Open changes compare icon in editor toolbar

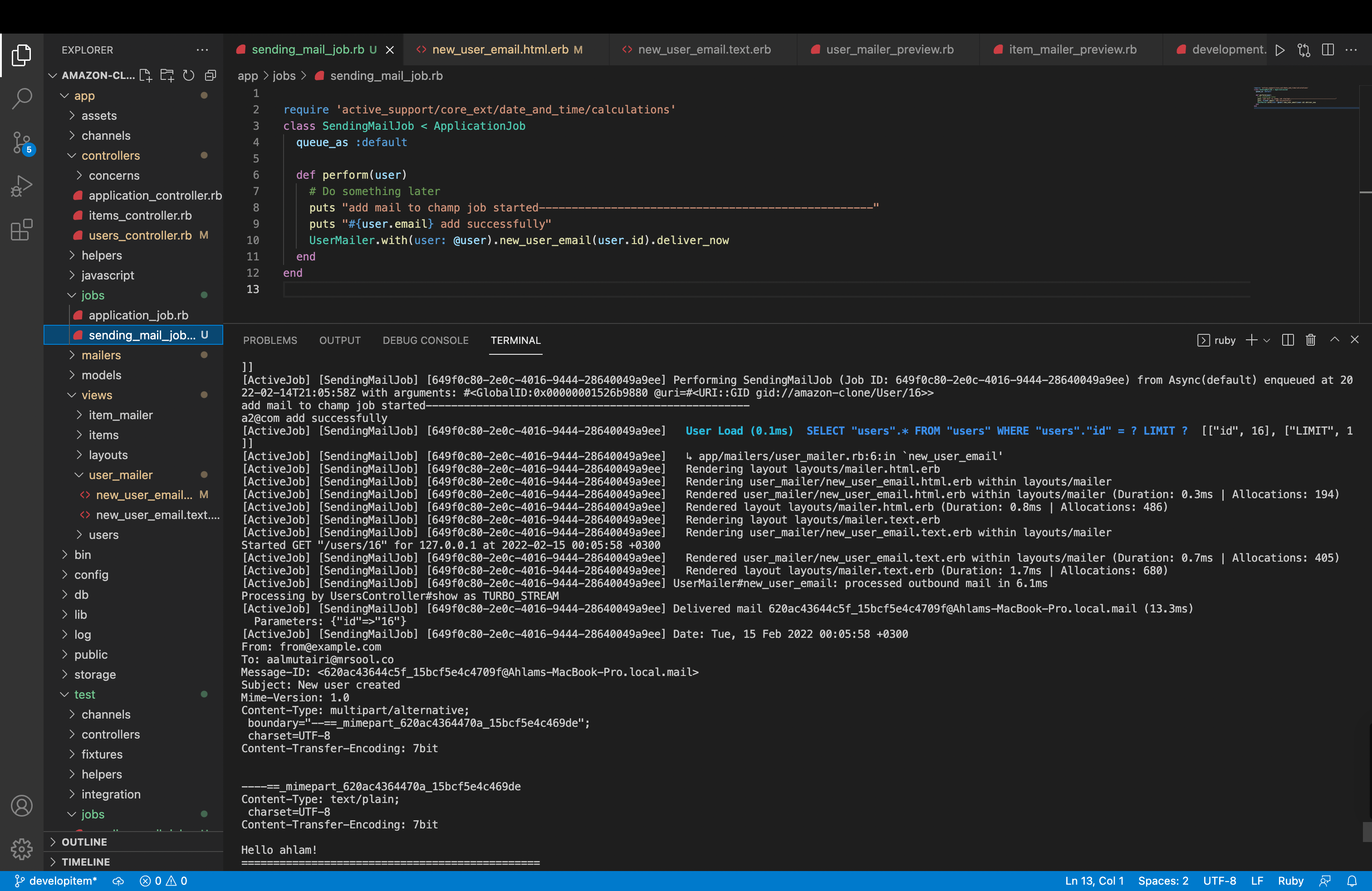[x=1304, y=50]
